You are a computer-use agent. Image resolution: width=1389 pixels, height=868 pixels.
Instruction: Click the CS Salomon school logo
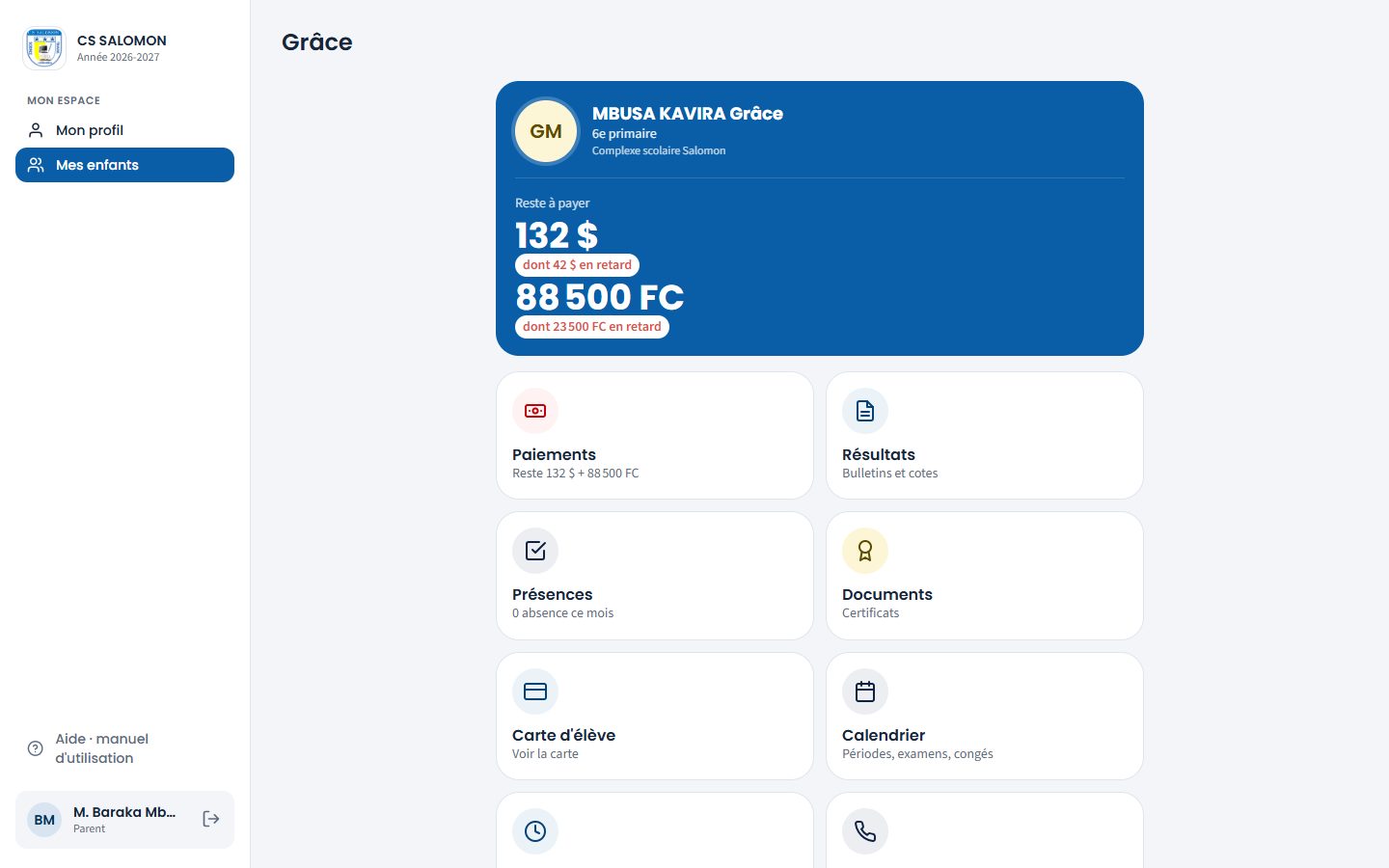pos(44,48)
